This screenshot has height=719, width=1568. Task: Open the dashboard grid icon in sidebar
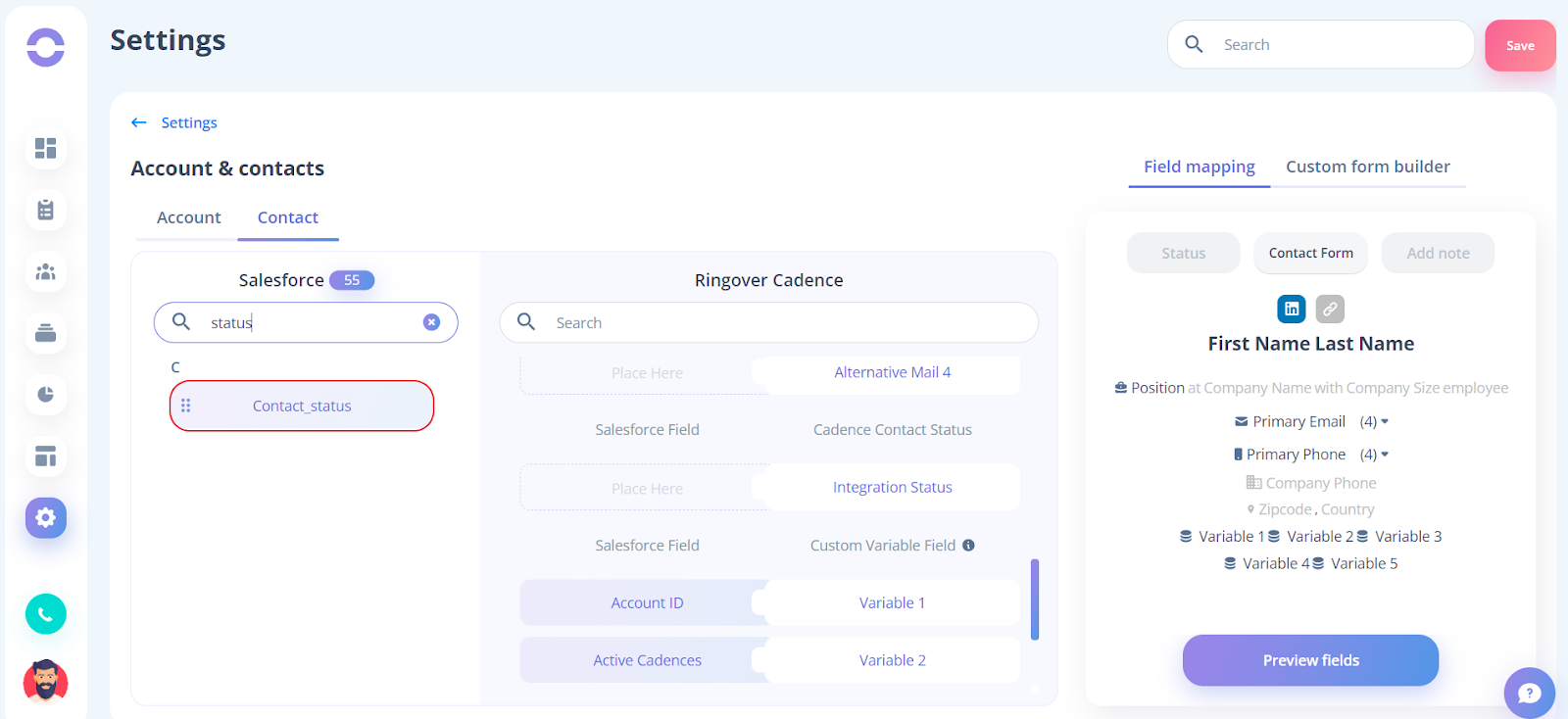pos(45,148)
